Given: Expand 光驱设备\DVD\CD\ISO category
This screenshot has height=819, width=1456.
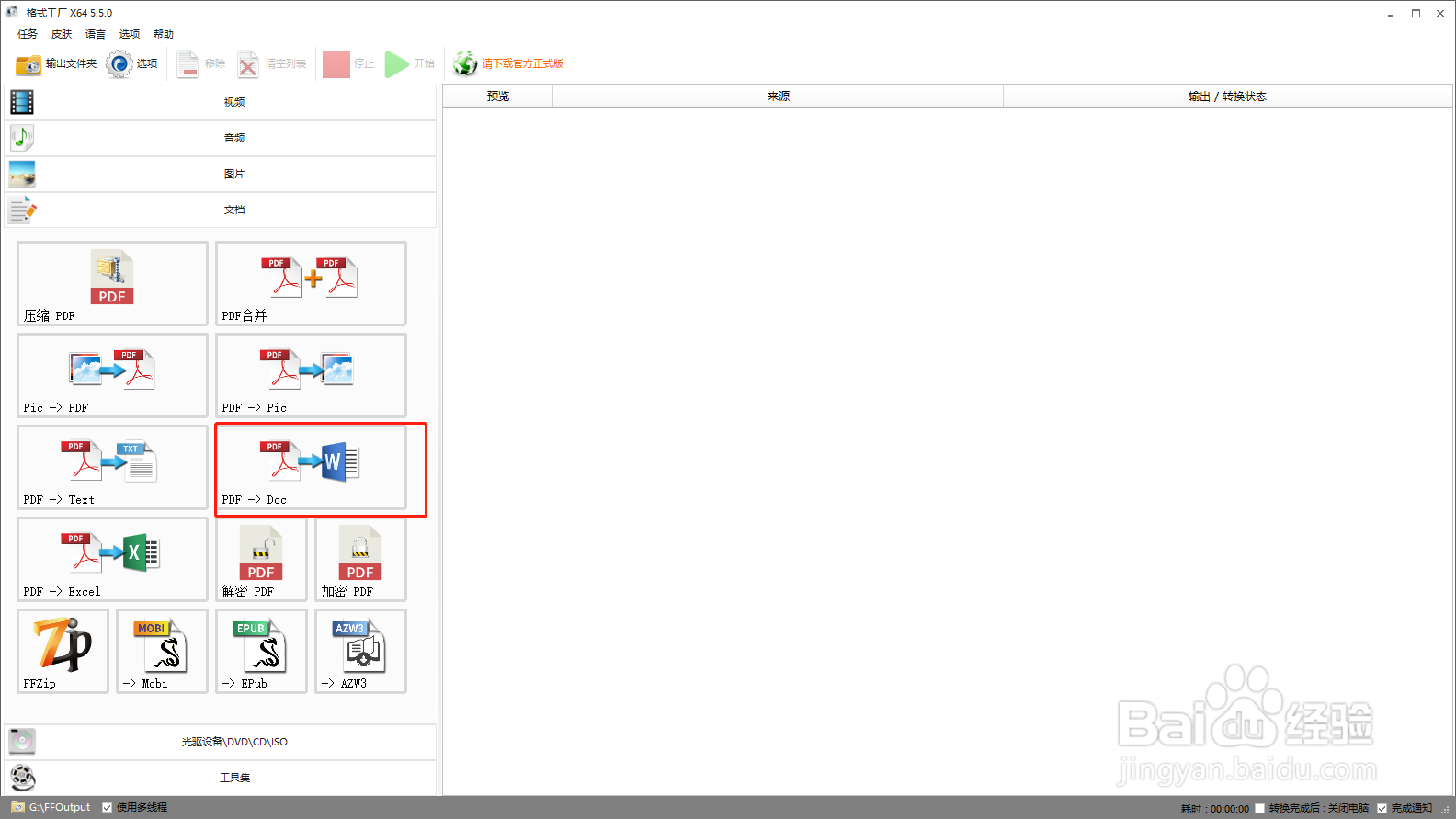Looking at the screenshot, I should click(221, 742).
